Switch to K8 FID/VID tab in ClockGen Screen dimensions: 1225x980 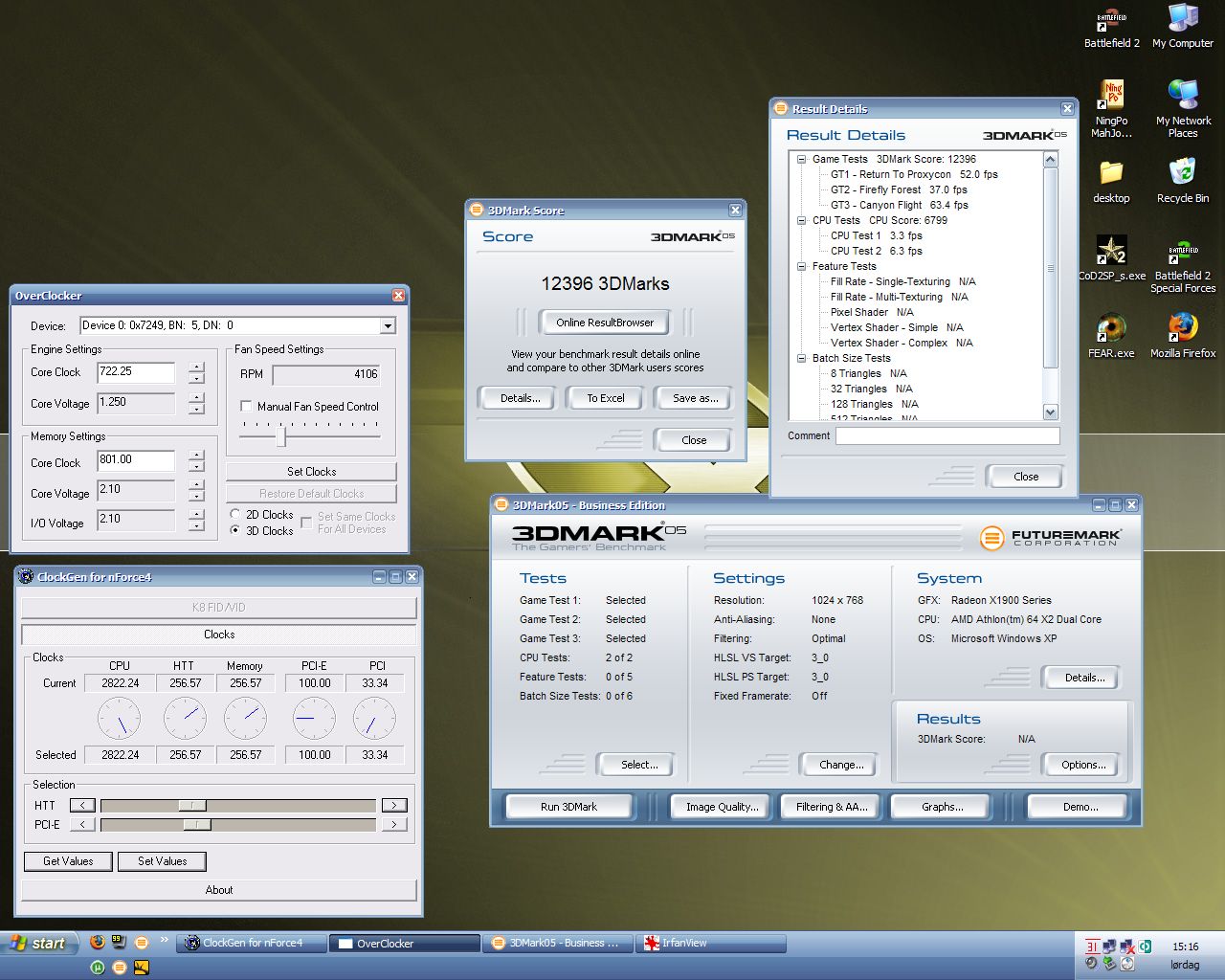point(219,607)
